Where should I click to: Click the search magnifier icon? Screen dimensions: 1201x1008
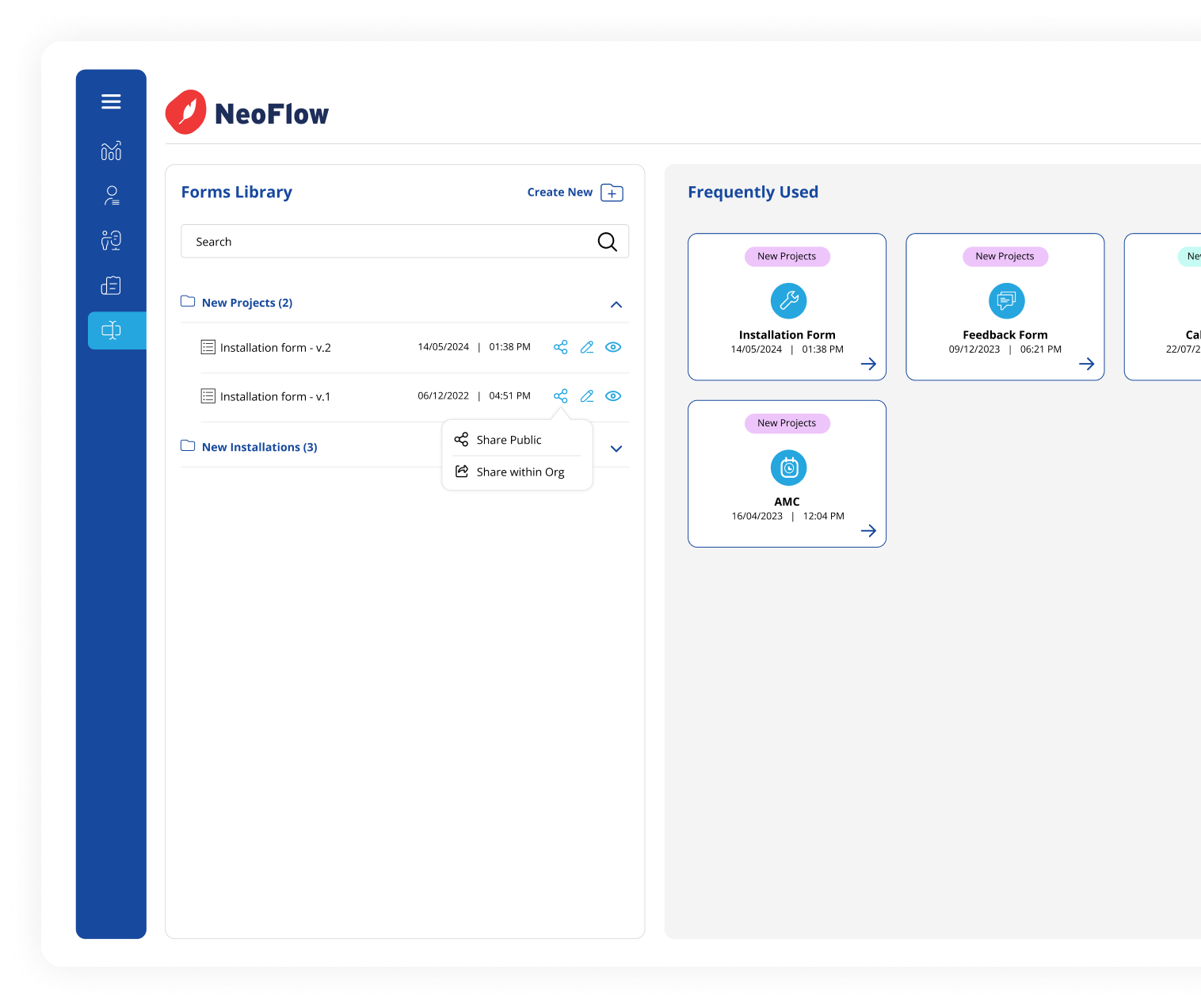pyautogui.click(x=607, y=241)
